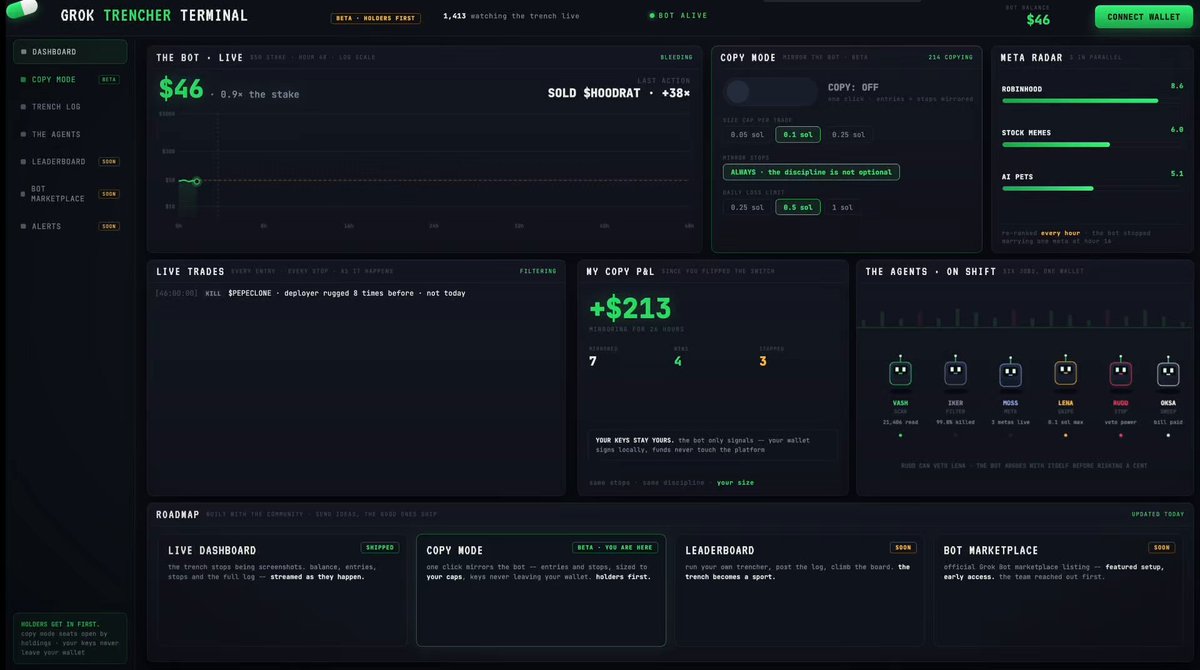Select the OKSA sweep agent robot
The width and height of the screenshot is (1200, 670).
pos(1168,373)
